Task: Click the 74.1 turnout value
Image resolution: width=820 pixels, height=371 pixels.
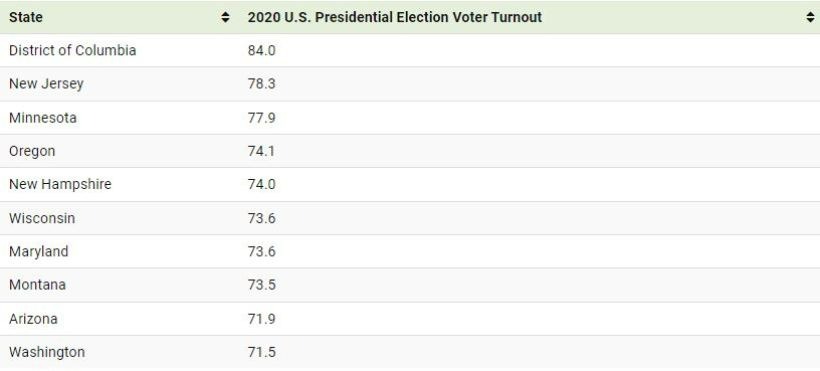Action: pyautogui.click(x=261, y=151)
